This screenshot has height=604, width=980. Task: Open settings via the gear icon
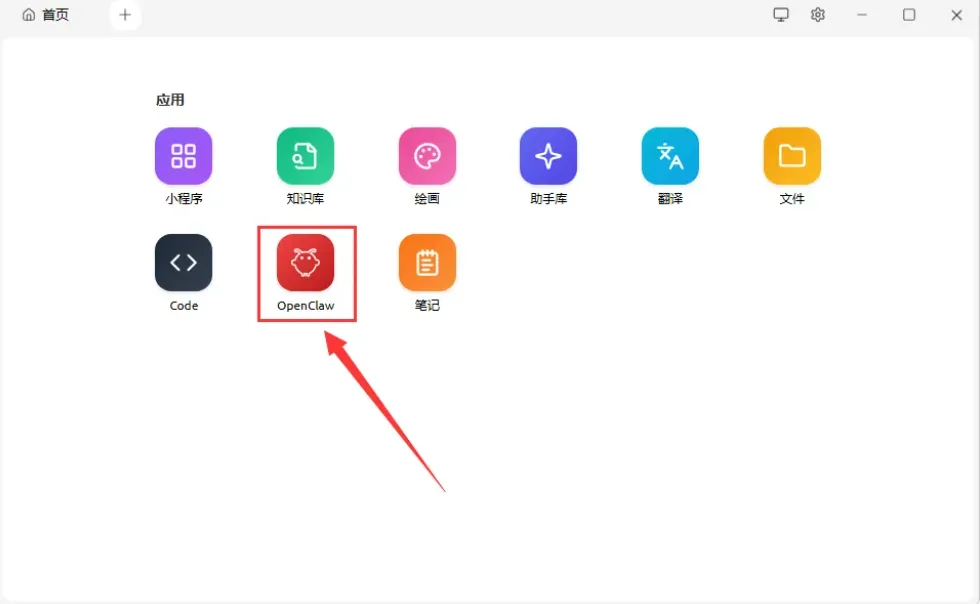click(x=818, y=14)
